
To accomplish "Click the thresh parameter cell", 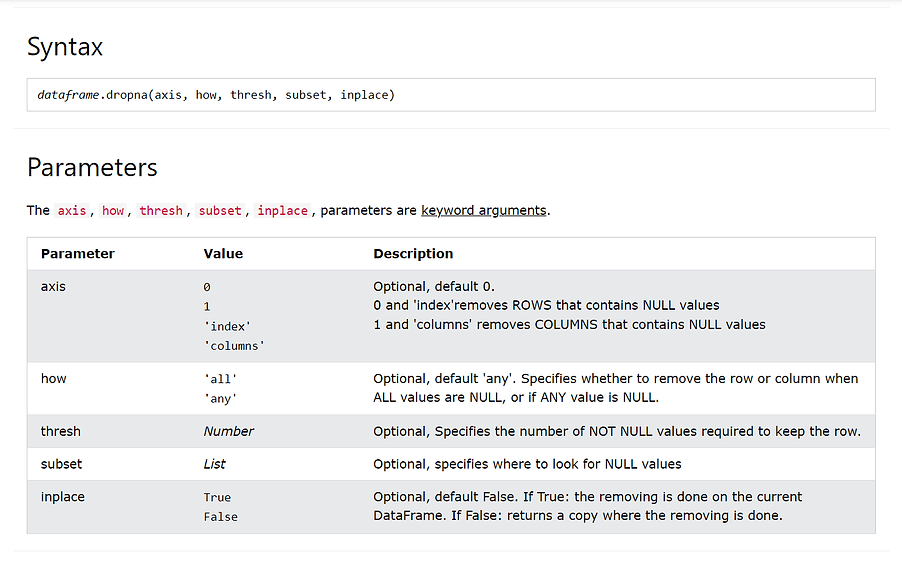I will (x=60, y=432).
